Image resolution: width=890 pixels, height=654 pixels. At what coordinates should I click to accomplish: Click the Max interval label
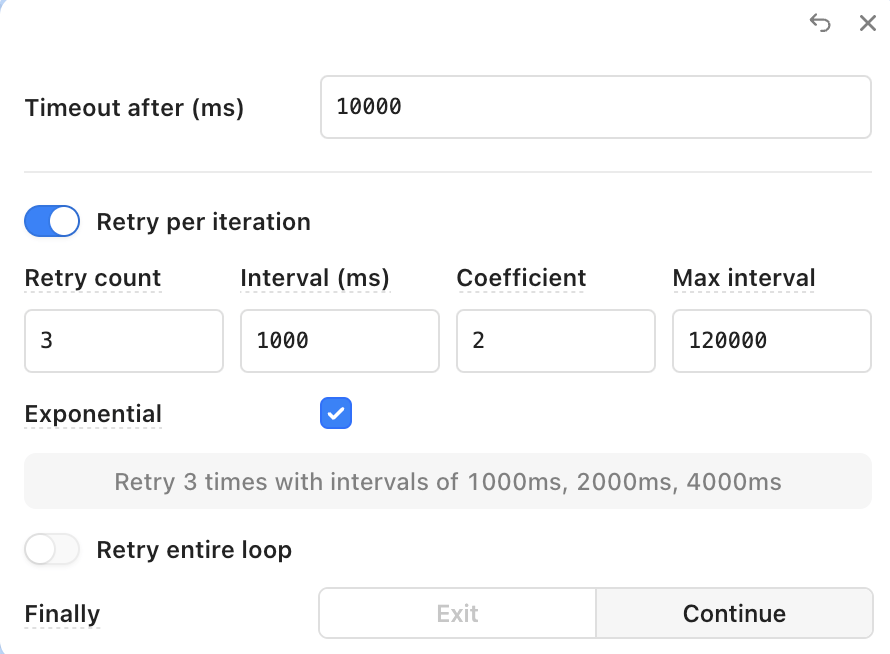[744, 278]
